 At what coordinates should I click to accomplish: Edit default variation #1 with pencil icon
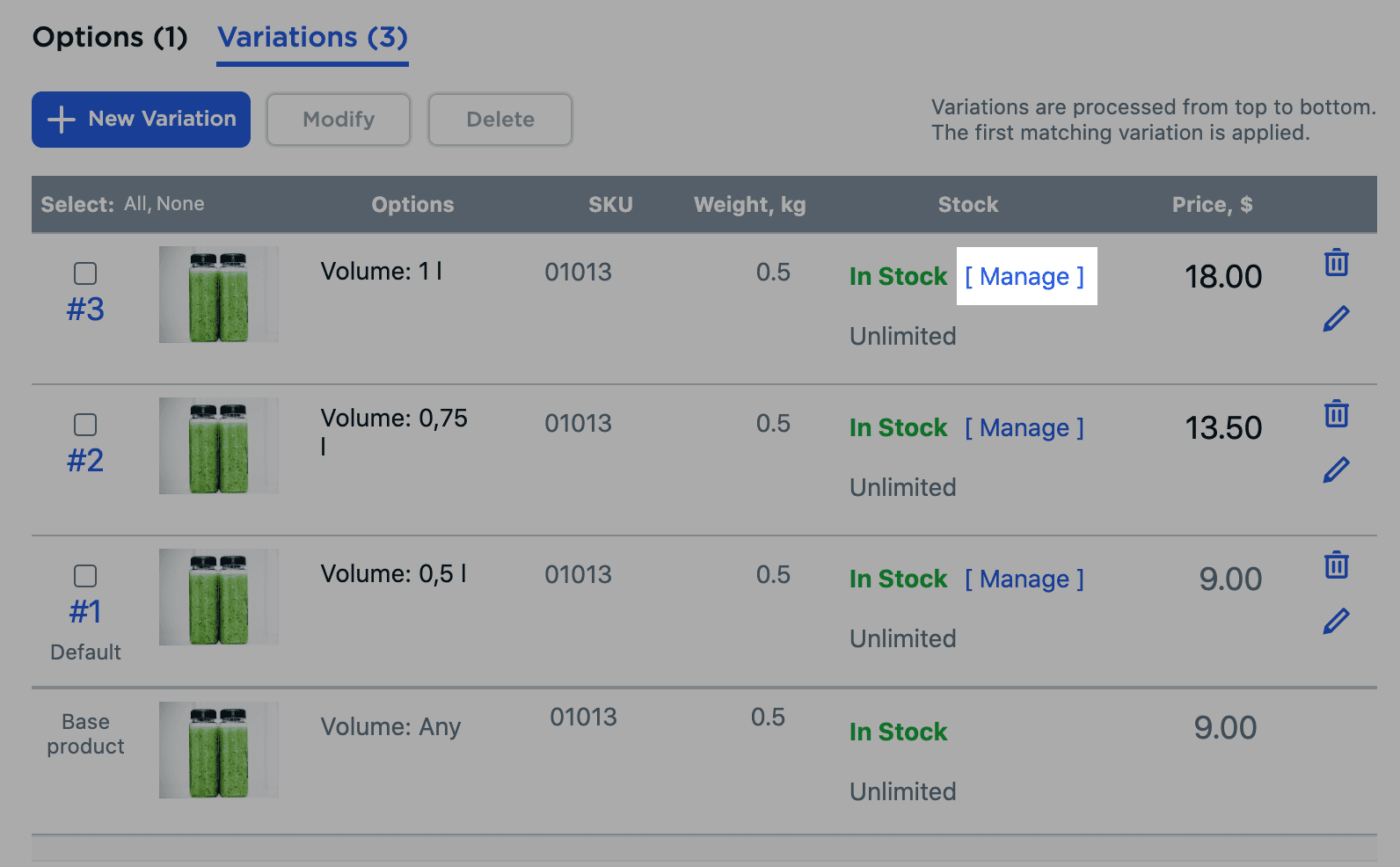click(x=1336, y=621)
